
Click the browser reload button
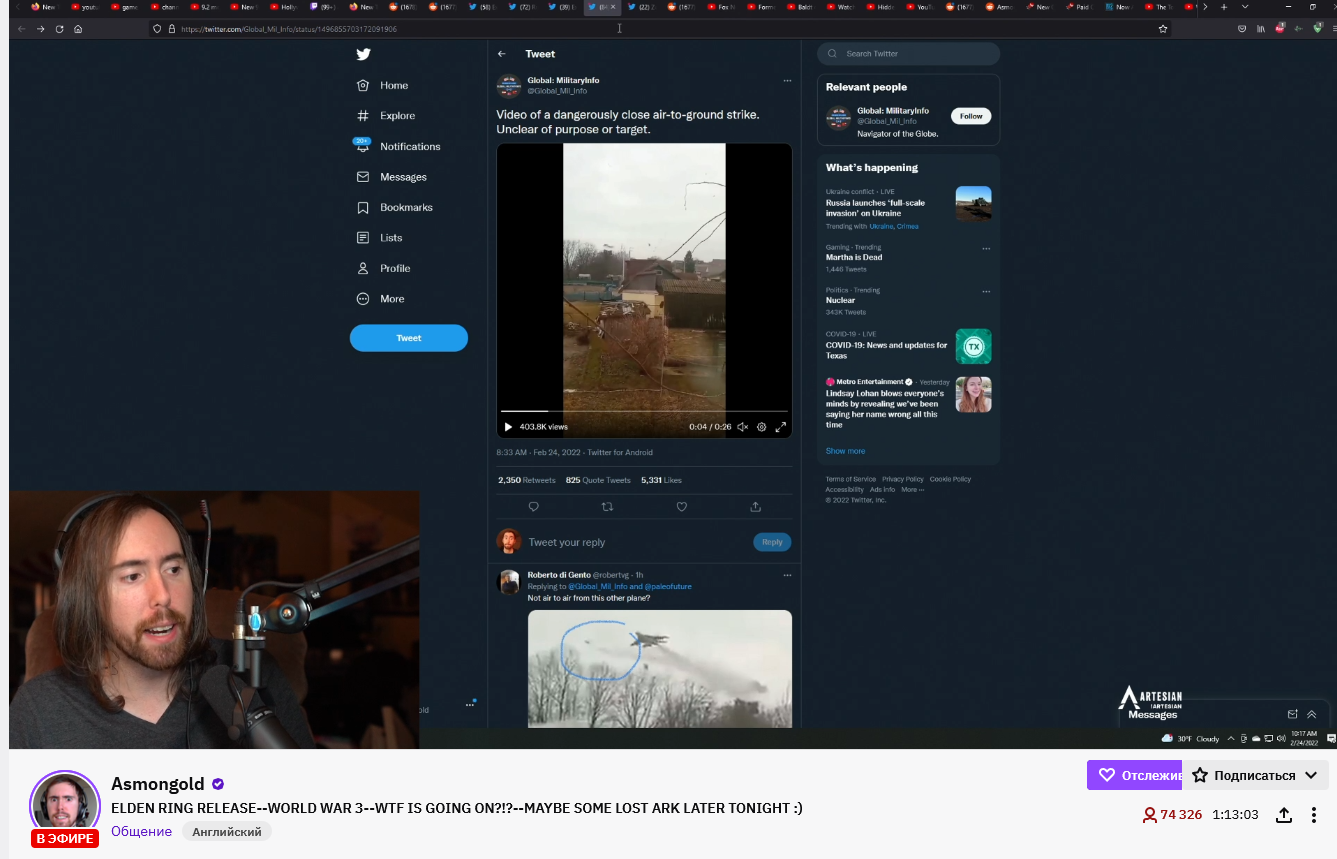pos(60,29)
